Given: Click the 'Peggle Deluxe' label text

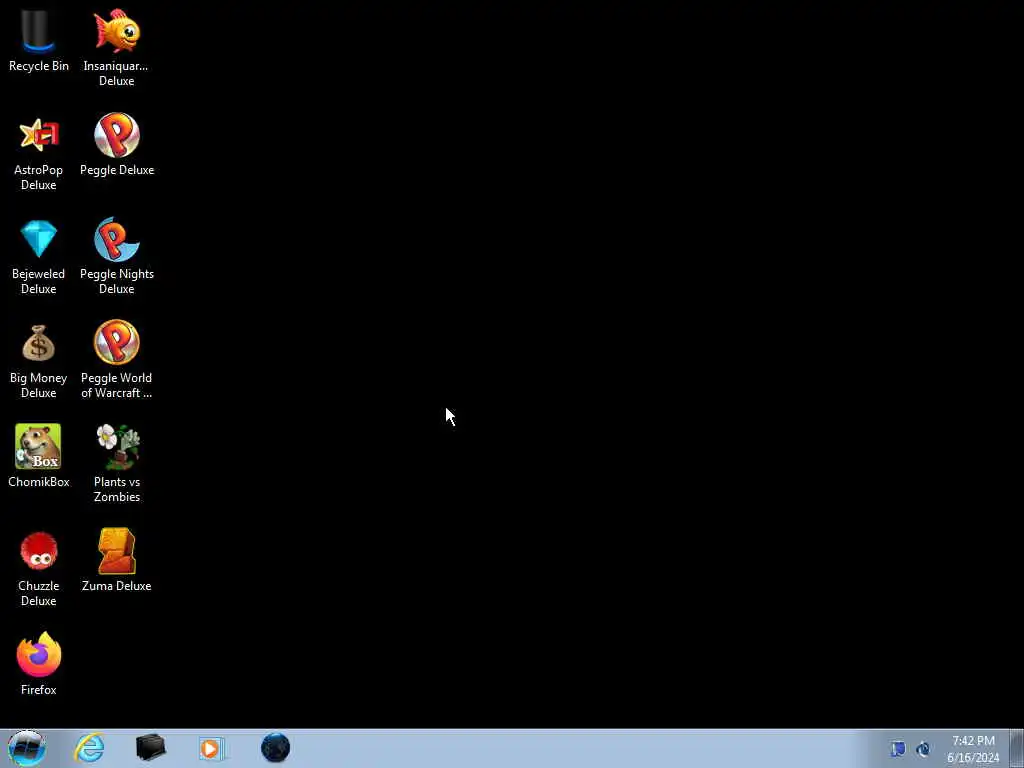Looking at the screenshot, I should [x=117, y=170].
